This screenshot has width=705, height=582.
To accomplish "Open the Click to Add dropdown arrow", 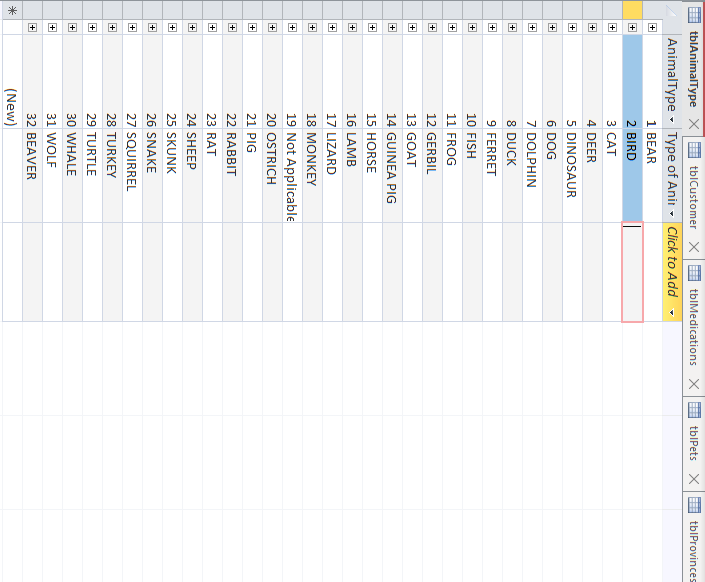I will [x=672, y=313].
